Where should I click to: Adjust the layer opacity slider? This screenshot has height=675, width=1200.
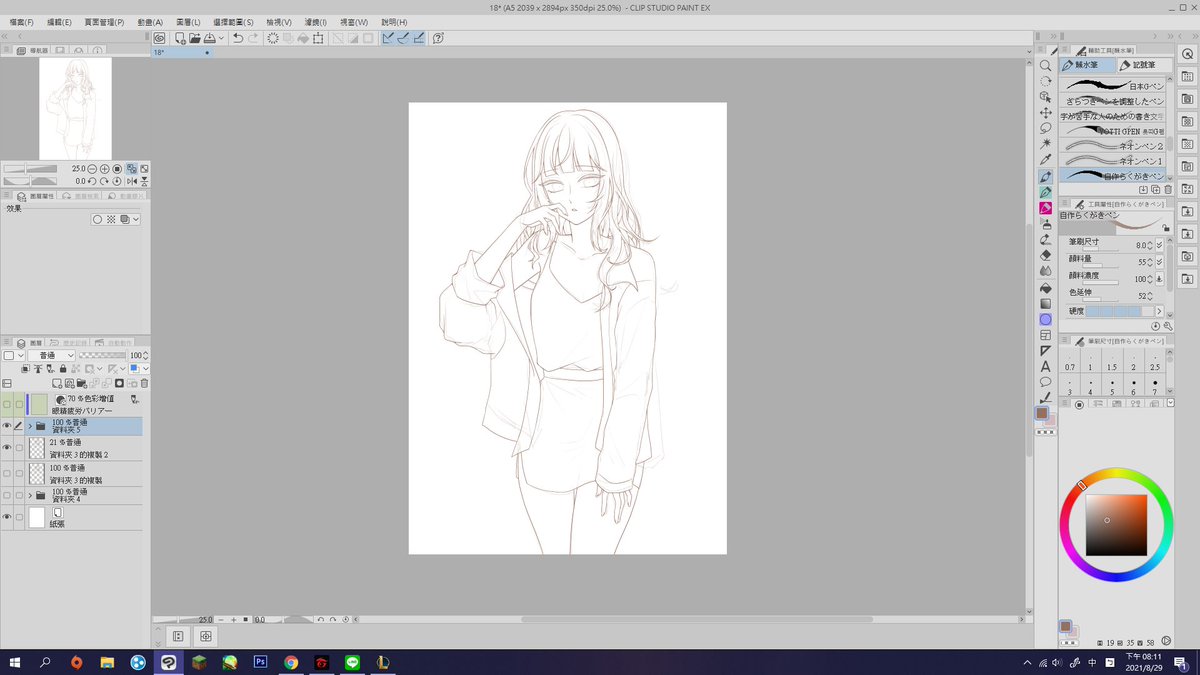click(102, 355)
